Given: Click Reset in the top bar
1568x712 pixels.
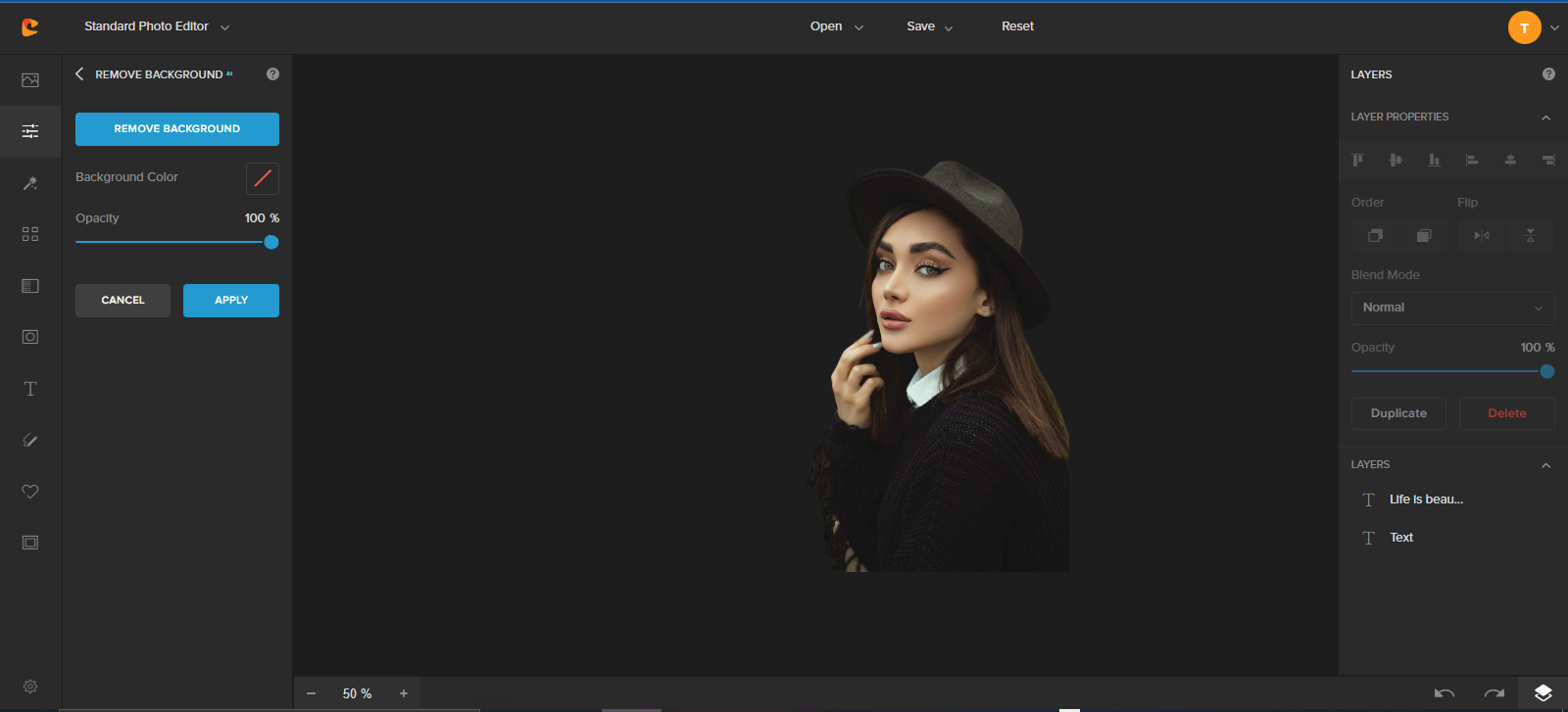Looking at the screenshot, I should [1017, 26].
